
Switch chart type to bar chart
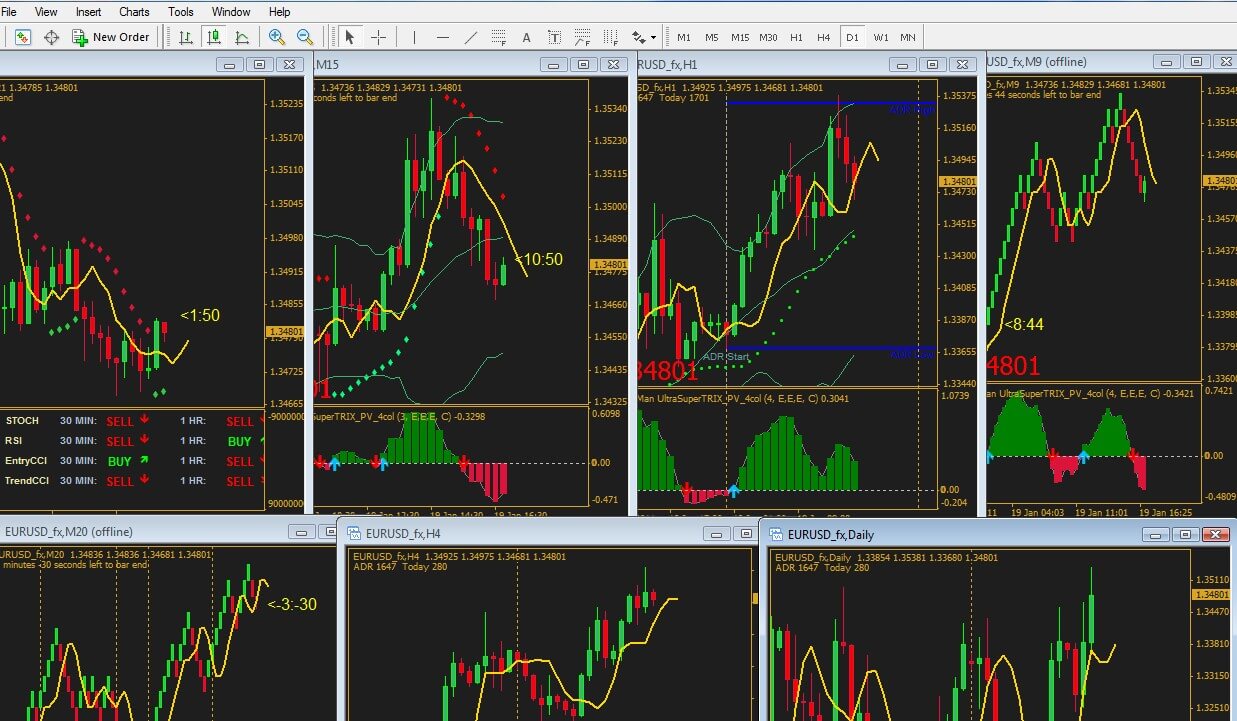click(x=185, y=37)
